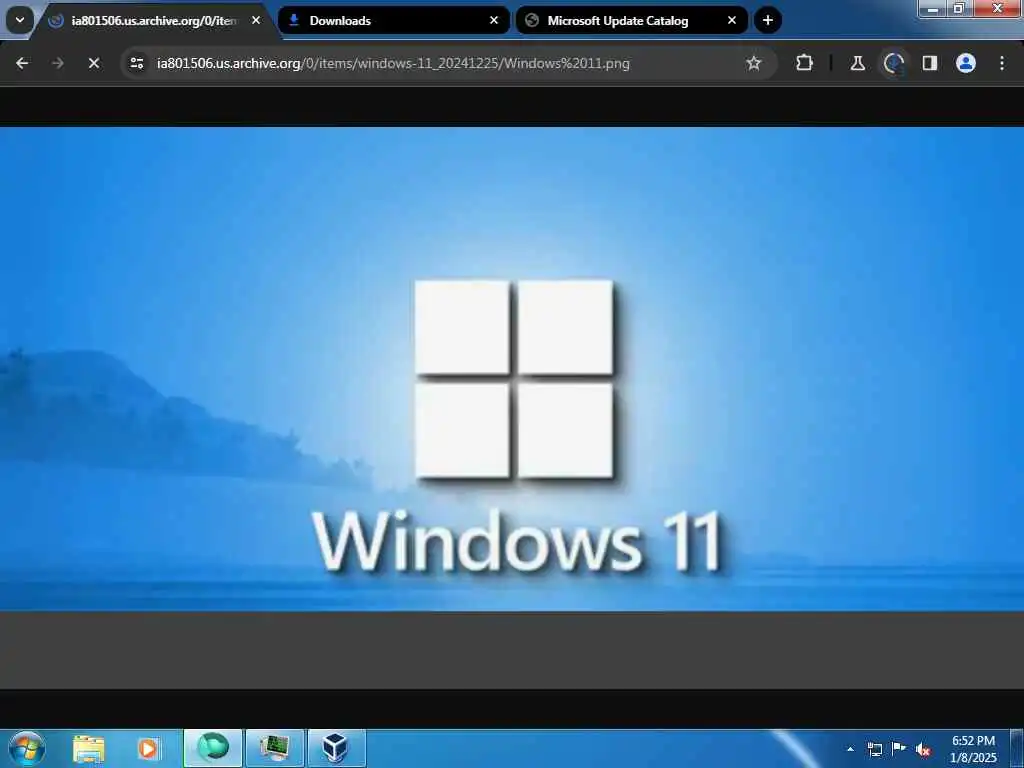Click the circular extension icon beside Labs

893,63
